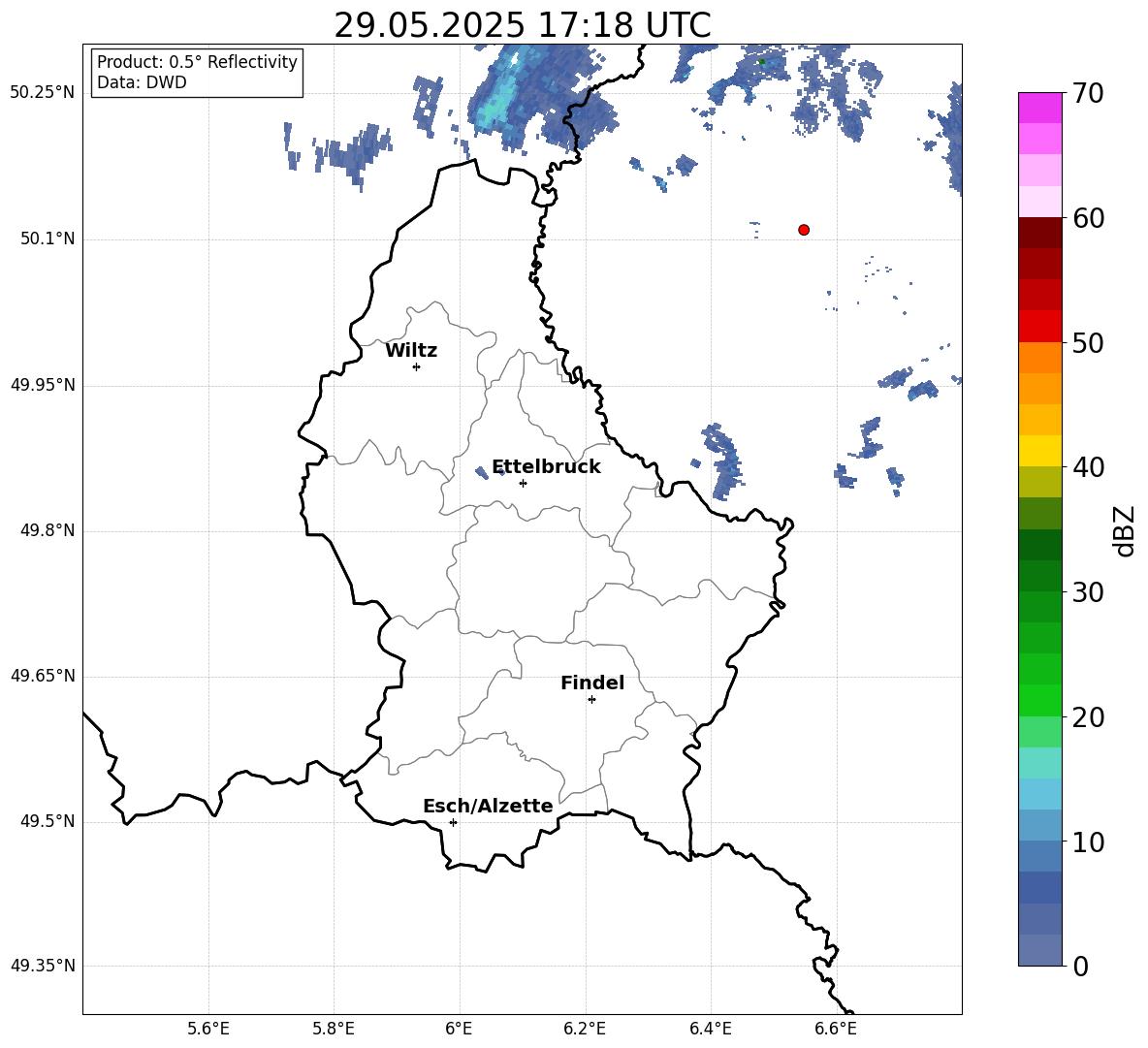1148x1048 pixels.
Task: Click the Findel station cross marker
Action: 591,700
